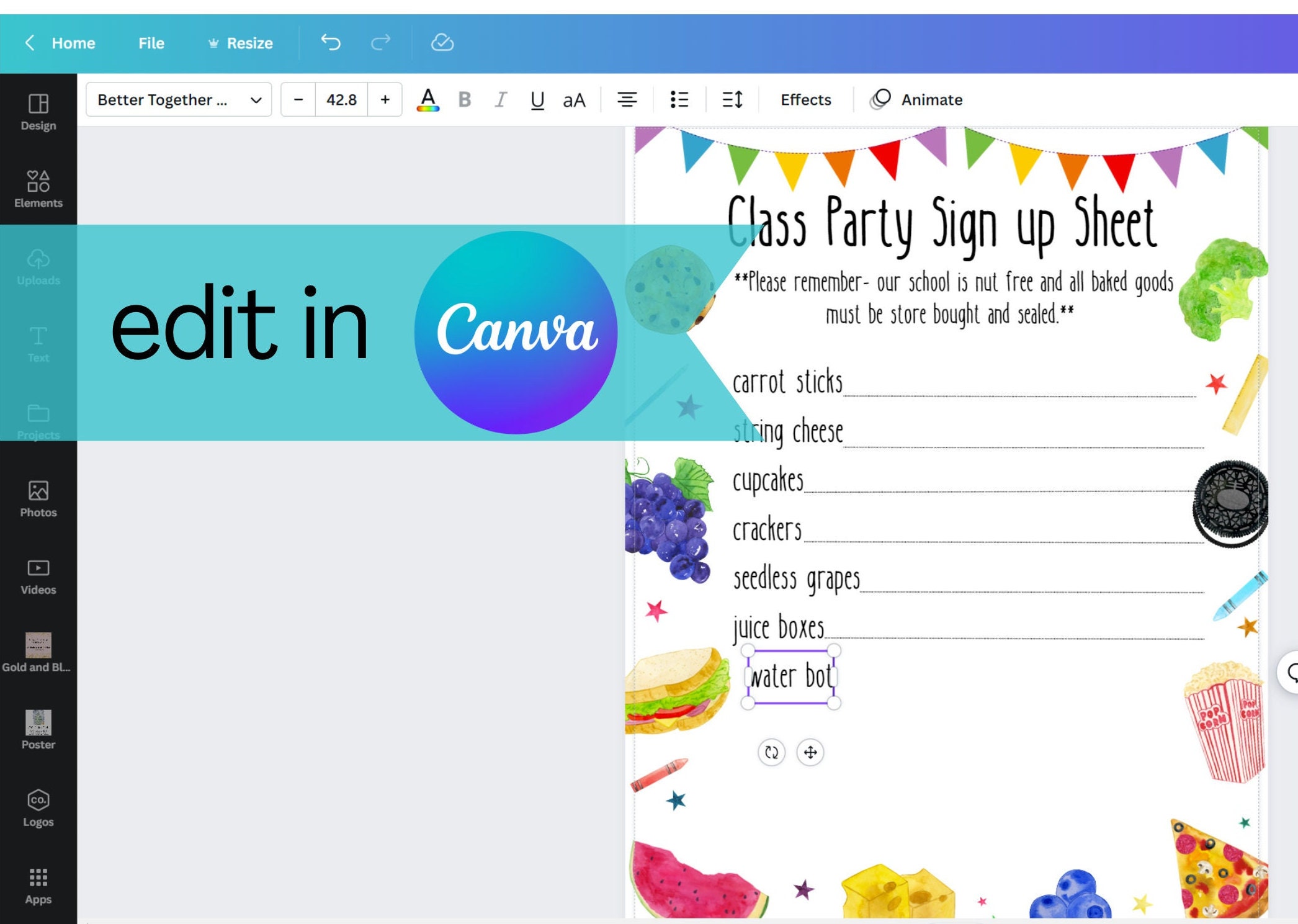1298x924 pixels.
Task: Click Home to leave the editor
Action: click(x=73, y=42)
